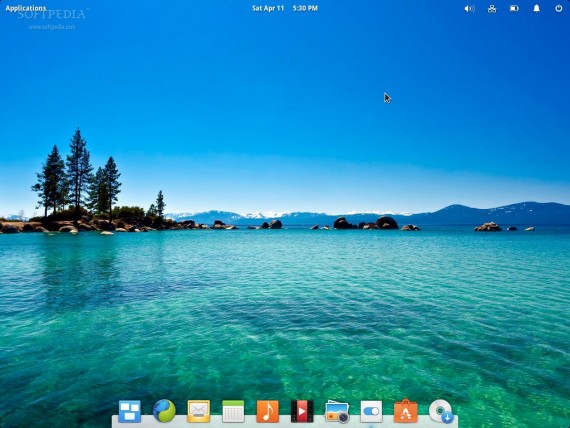
Task: Open the Calendar app in the dock
Action: coord(233,411)
